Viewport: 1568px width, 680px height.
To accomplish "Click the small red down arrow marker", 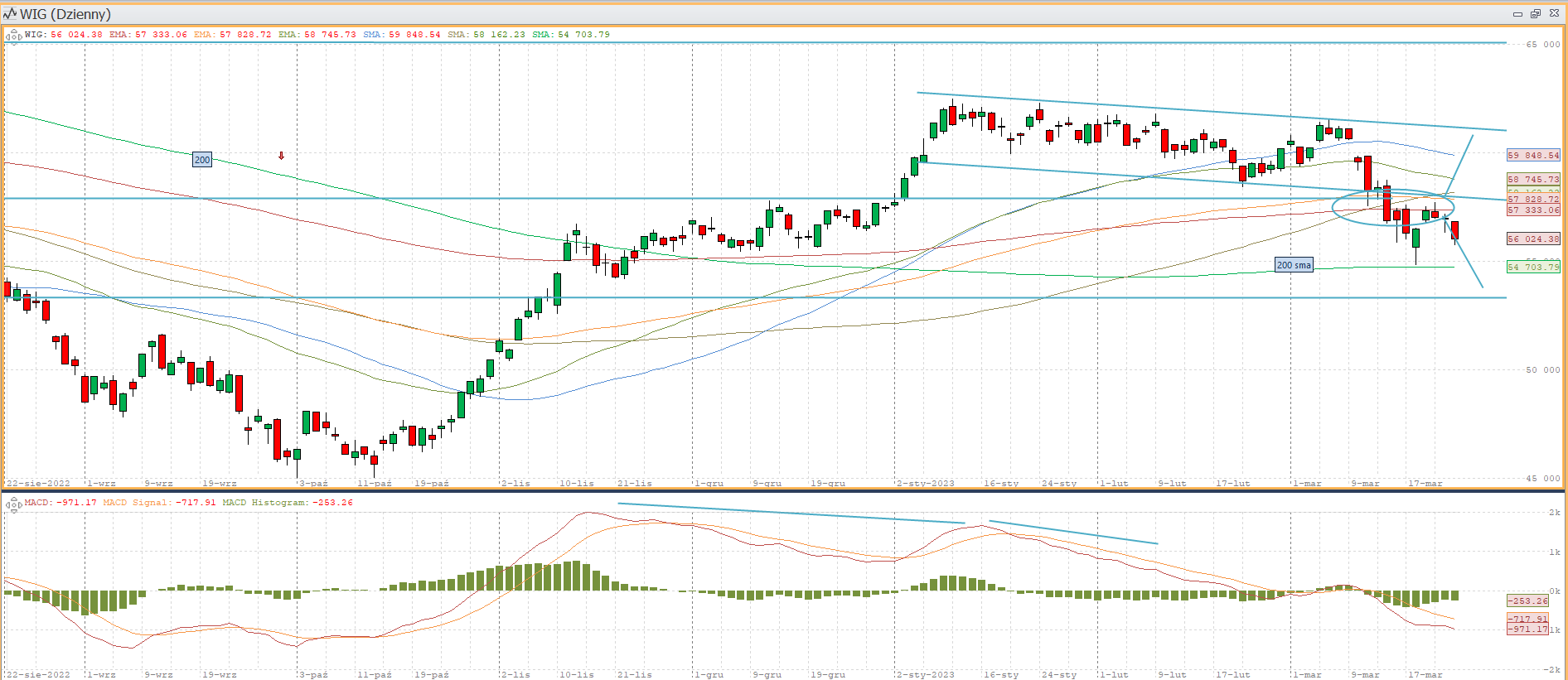I will click(x=282, y=156).
